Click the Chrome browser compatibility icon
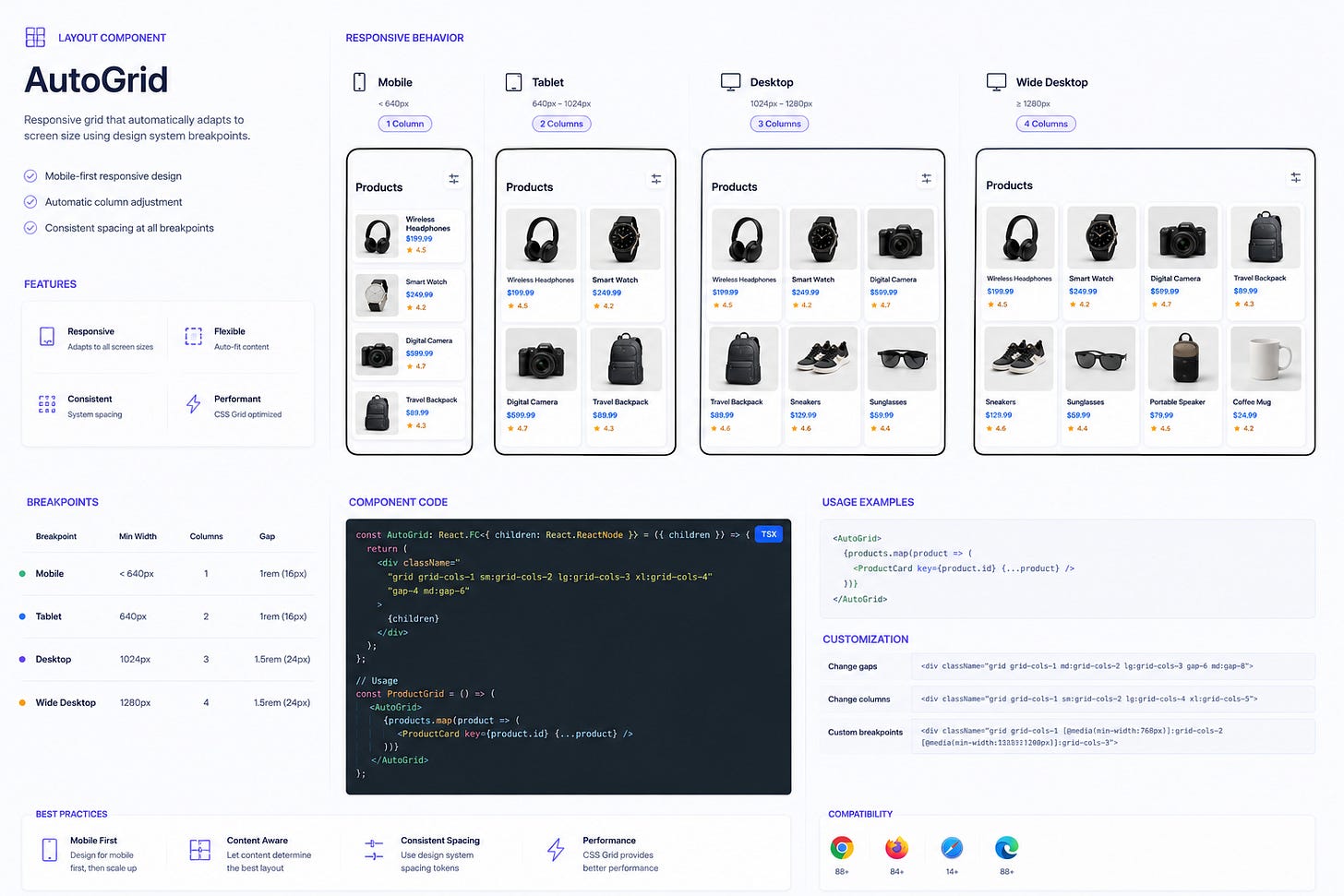 click(x=842, y=848)
